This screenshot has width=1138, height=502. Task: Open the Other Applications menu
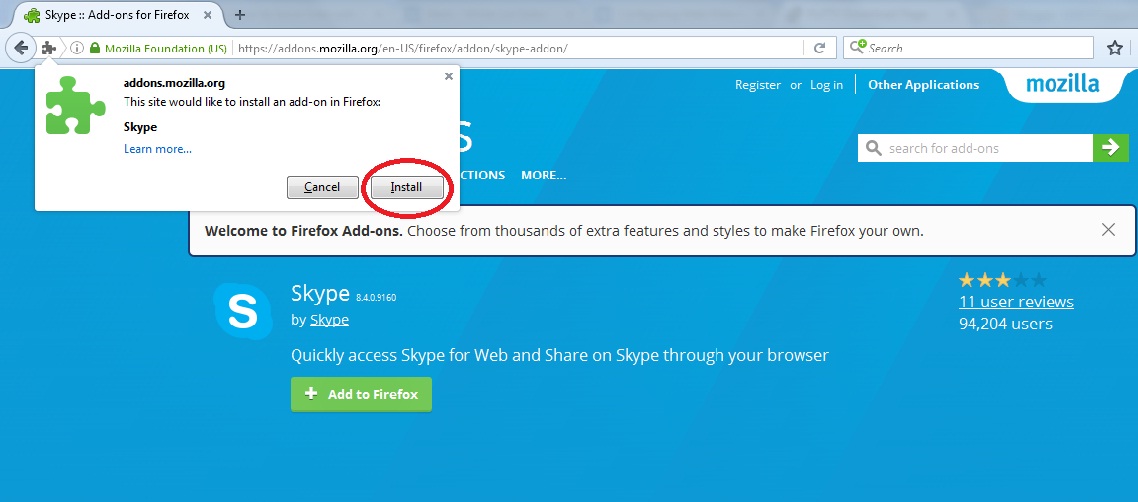(x=923, y=85)
